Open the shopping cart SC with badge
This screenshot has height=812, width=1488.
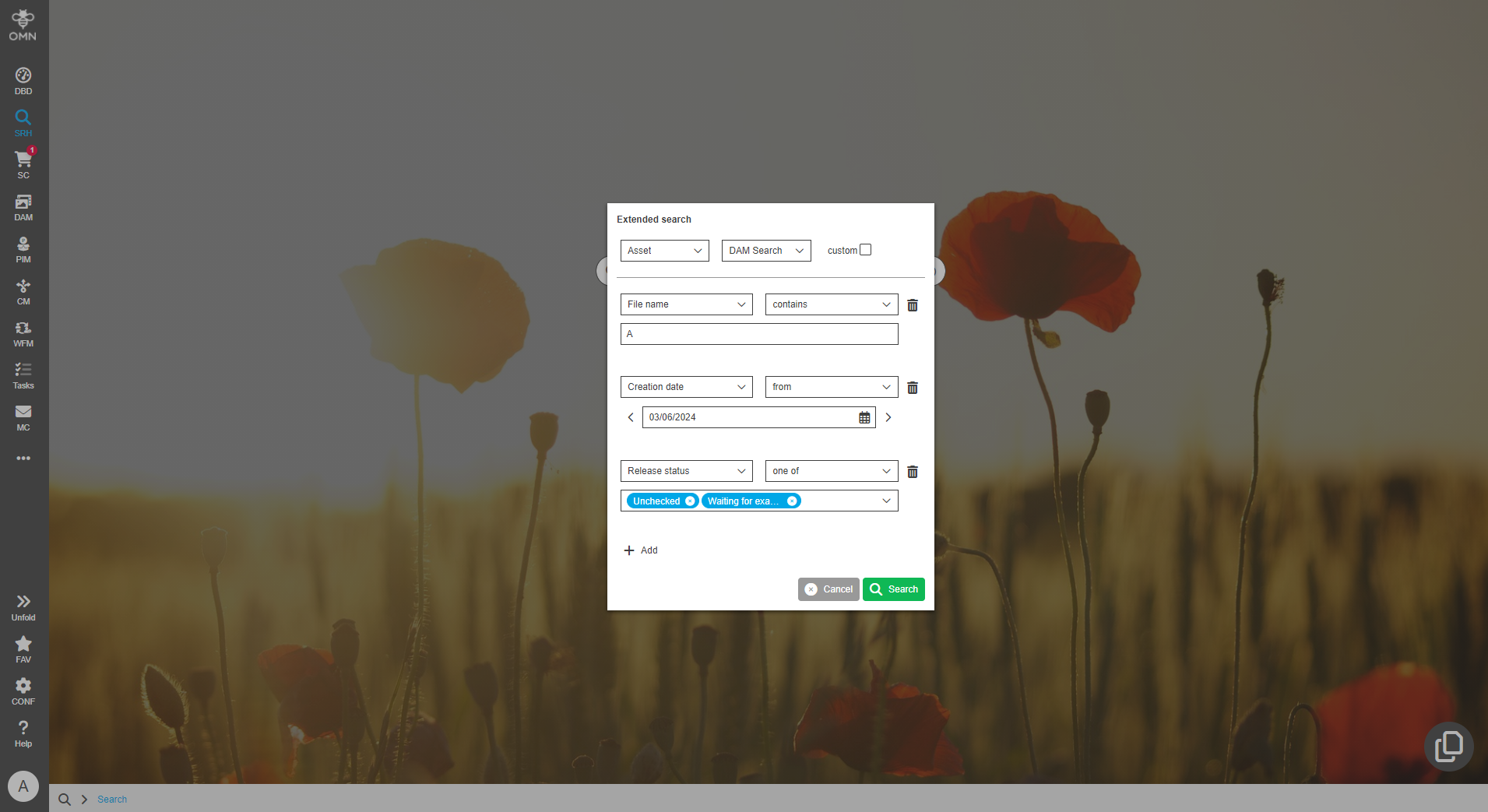[23, 161]
